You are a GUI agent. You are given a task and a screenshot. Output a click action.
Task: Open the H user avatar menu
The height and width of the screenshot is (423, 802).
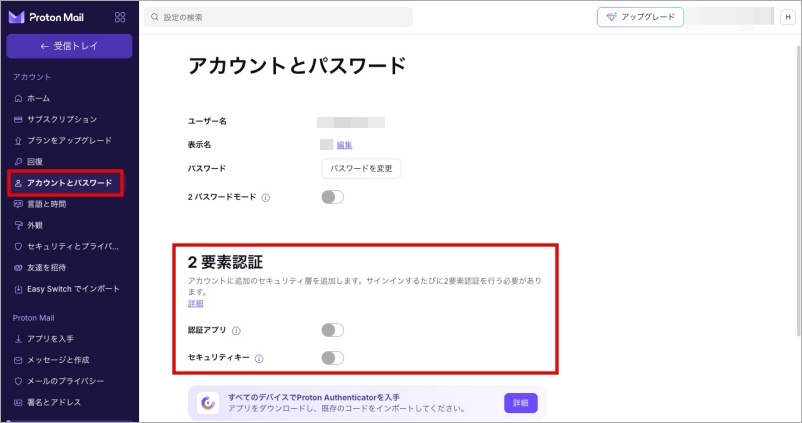pyautogui.click(x=788, y=17)
